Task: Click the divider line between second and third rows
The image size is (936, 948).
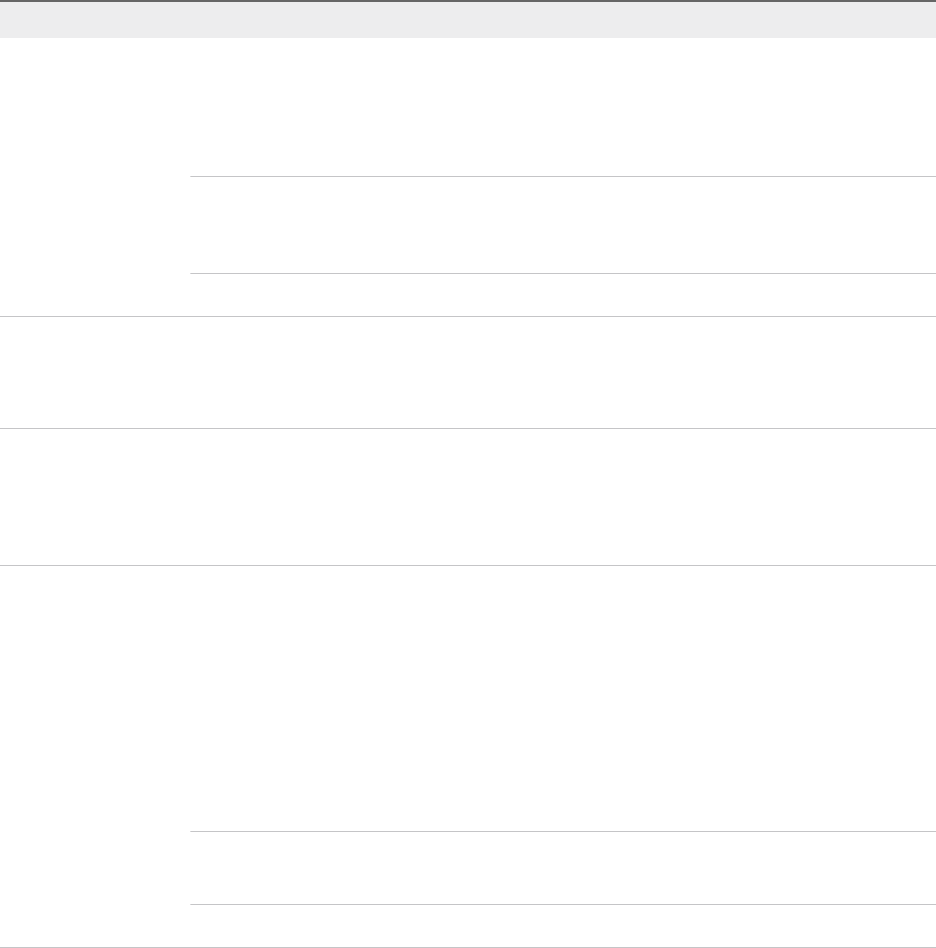Action: pos(468,429)
